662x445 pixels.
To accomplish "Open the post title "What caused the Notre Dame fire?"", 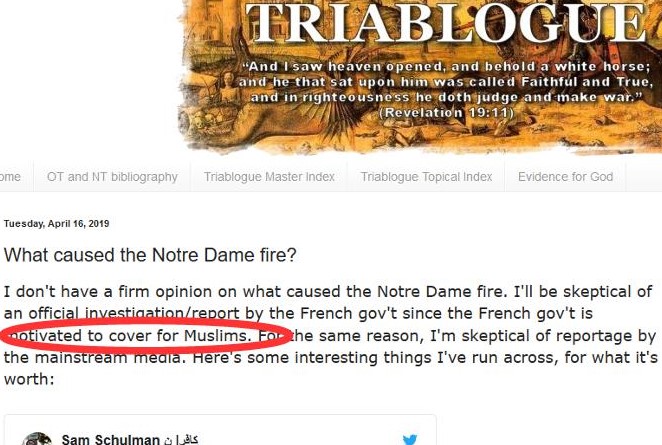I will click(150, 255).
